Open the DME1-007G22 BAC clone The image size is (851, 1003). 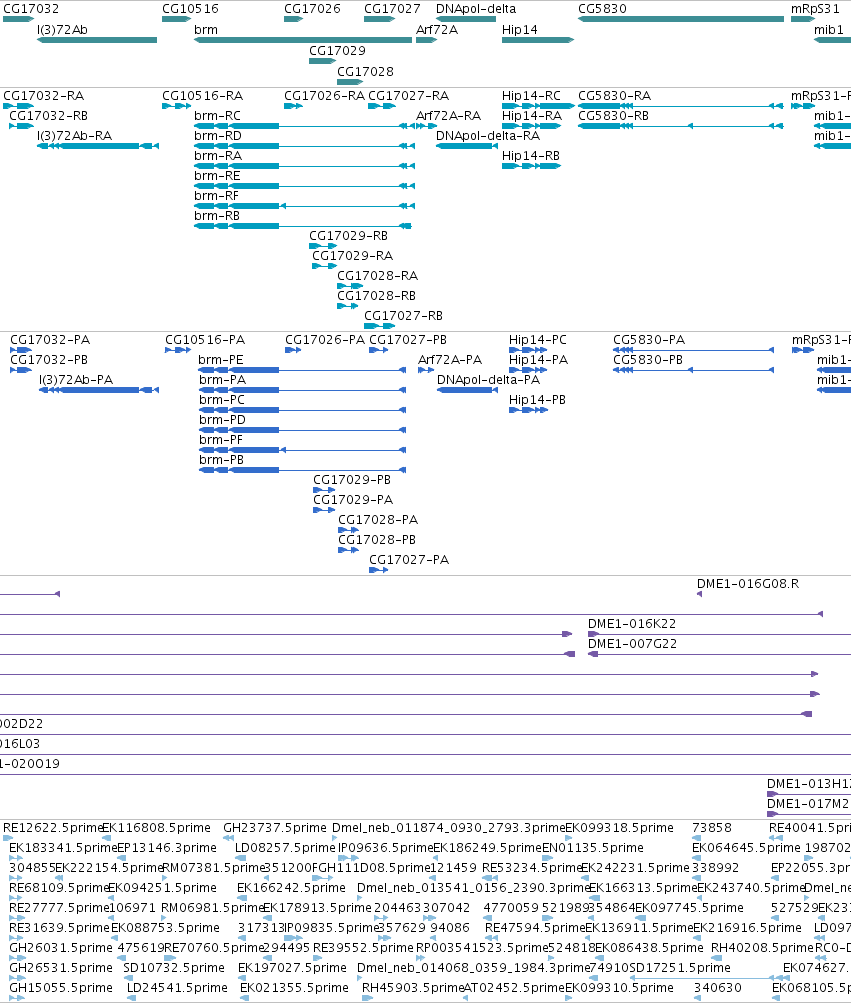[x=719, y=654]
